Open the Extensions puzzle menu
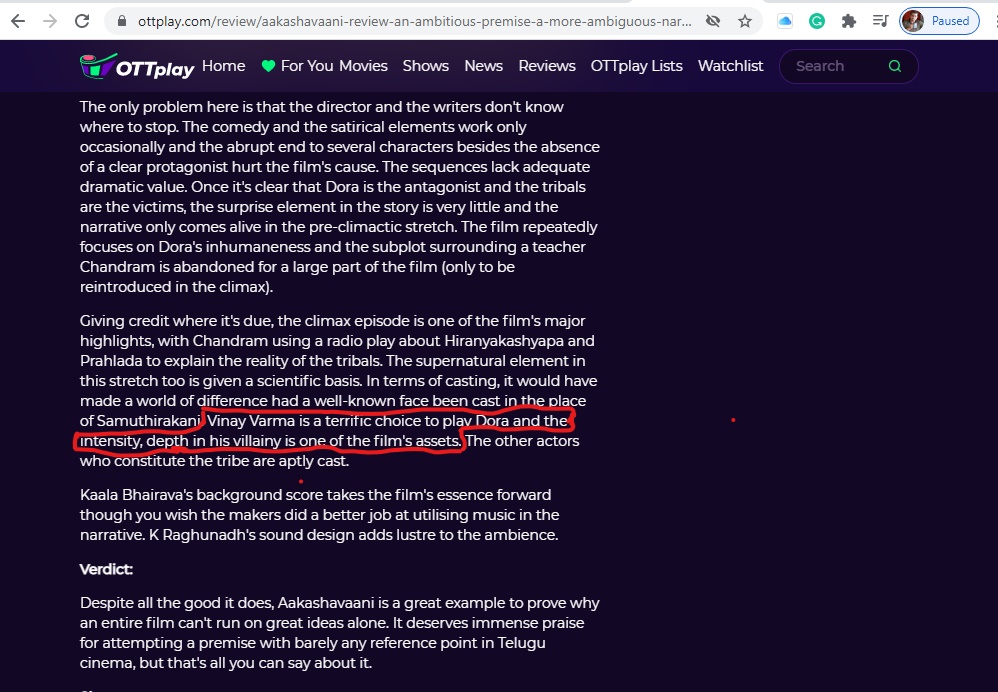 (x=848, y=21)
